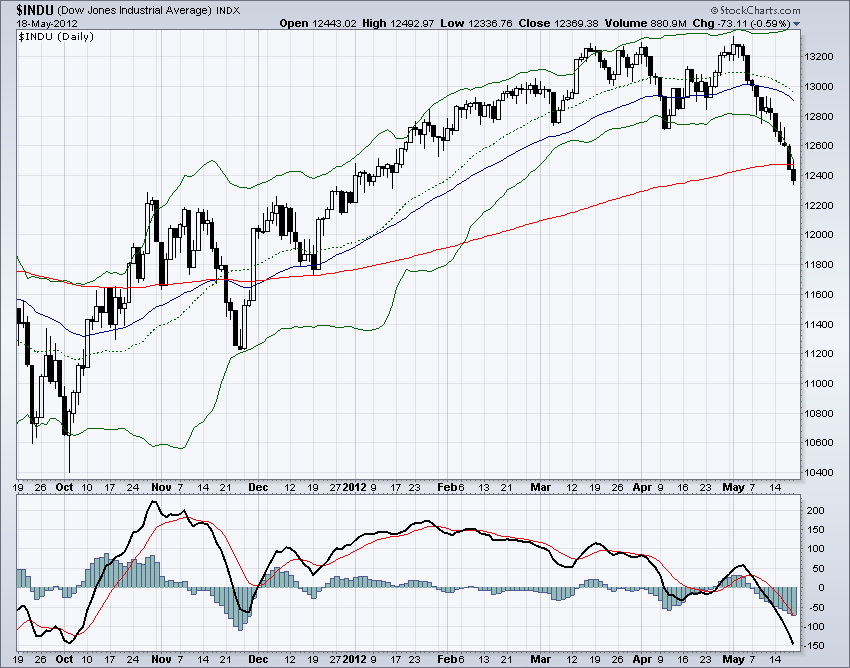Screen dimensions: 850x668
Task: Click the Feb label under the MACD panel
Action: click(x=447, y=659)
